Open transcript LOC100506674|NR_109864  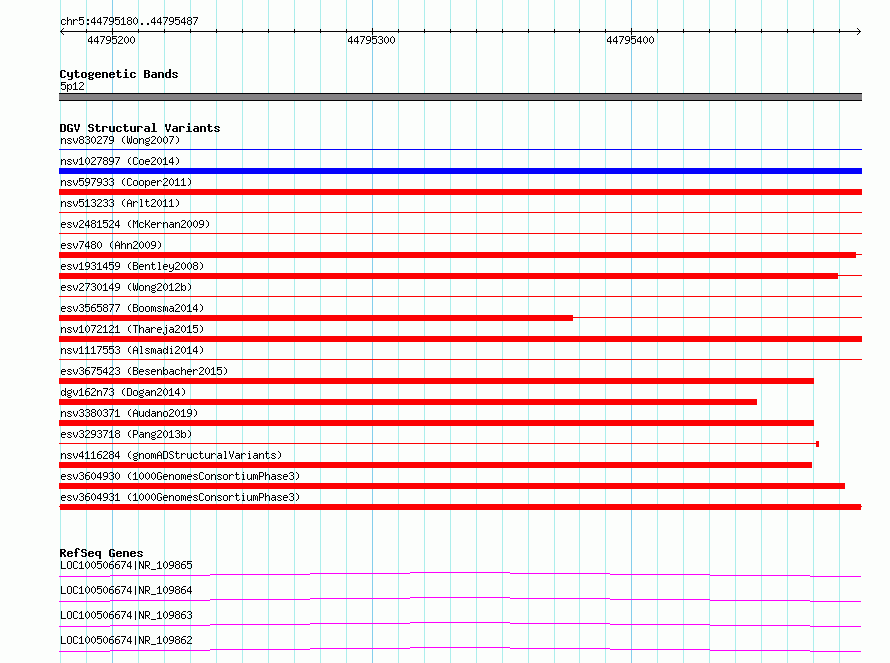point(126,590)
